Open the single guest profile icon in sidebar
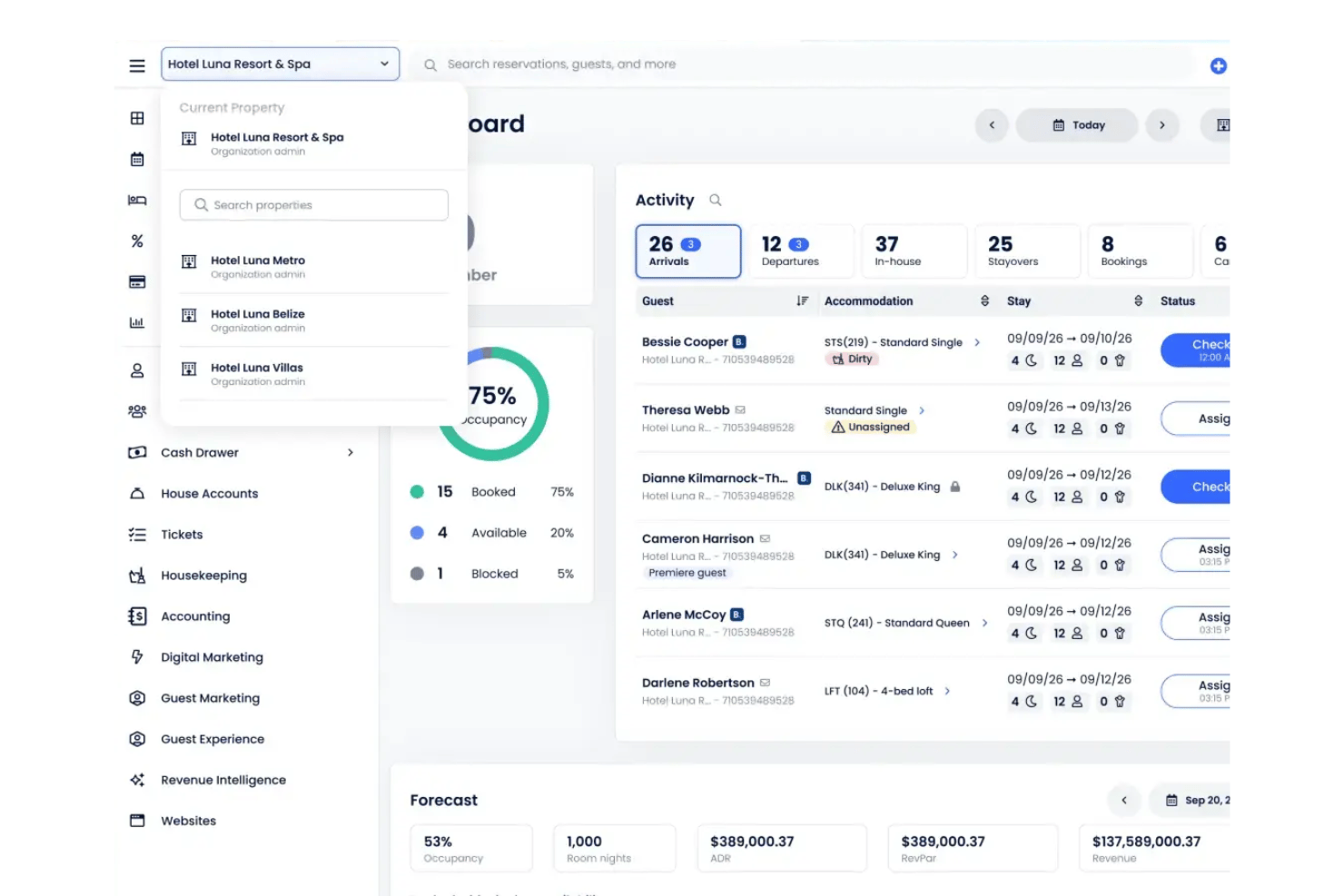The image size is (1344, 896). pos(137,370)
